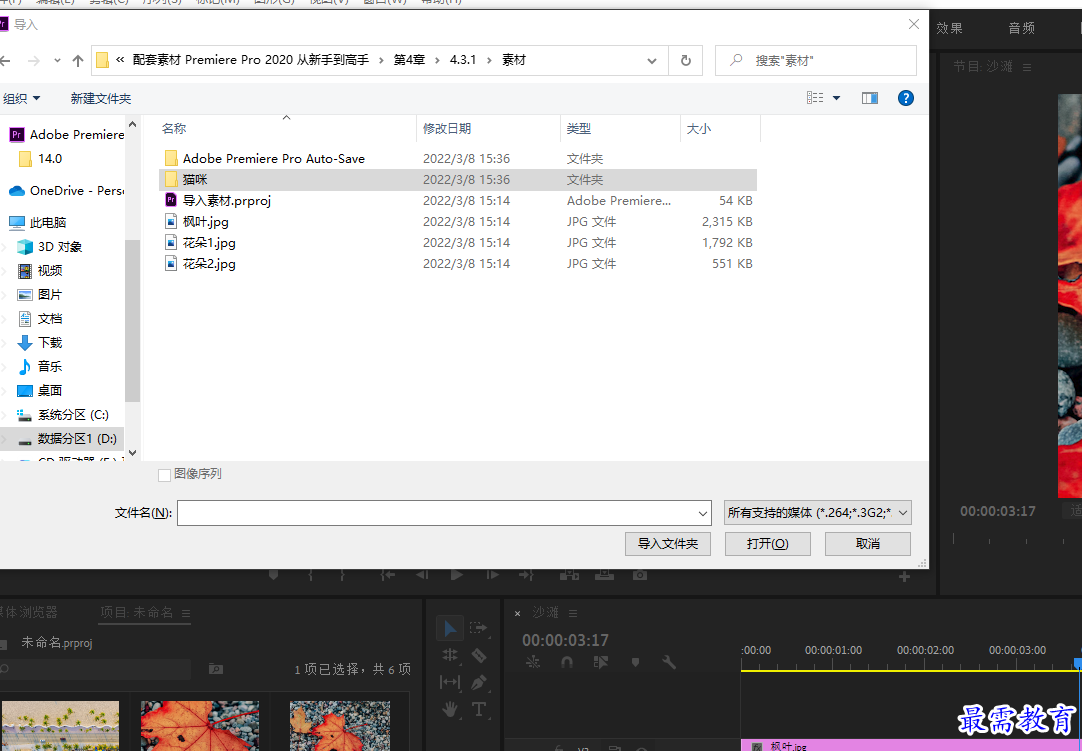This screenshot has width=1082, height=751.
Task: Click the sidebar vertical scrollbar in dialog
Action: 132,320
